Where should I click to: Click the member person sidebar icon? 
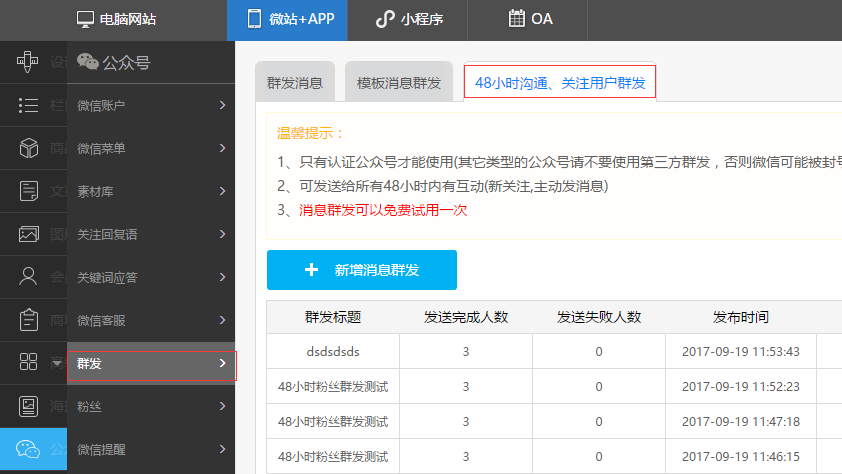click(x=28, y=276)
